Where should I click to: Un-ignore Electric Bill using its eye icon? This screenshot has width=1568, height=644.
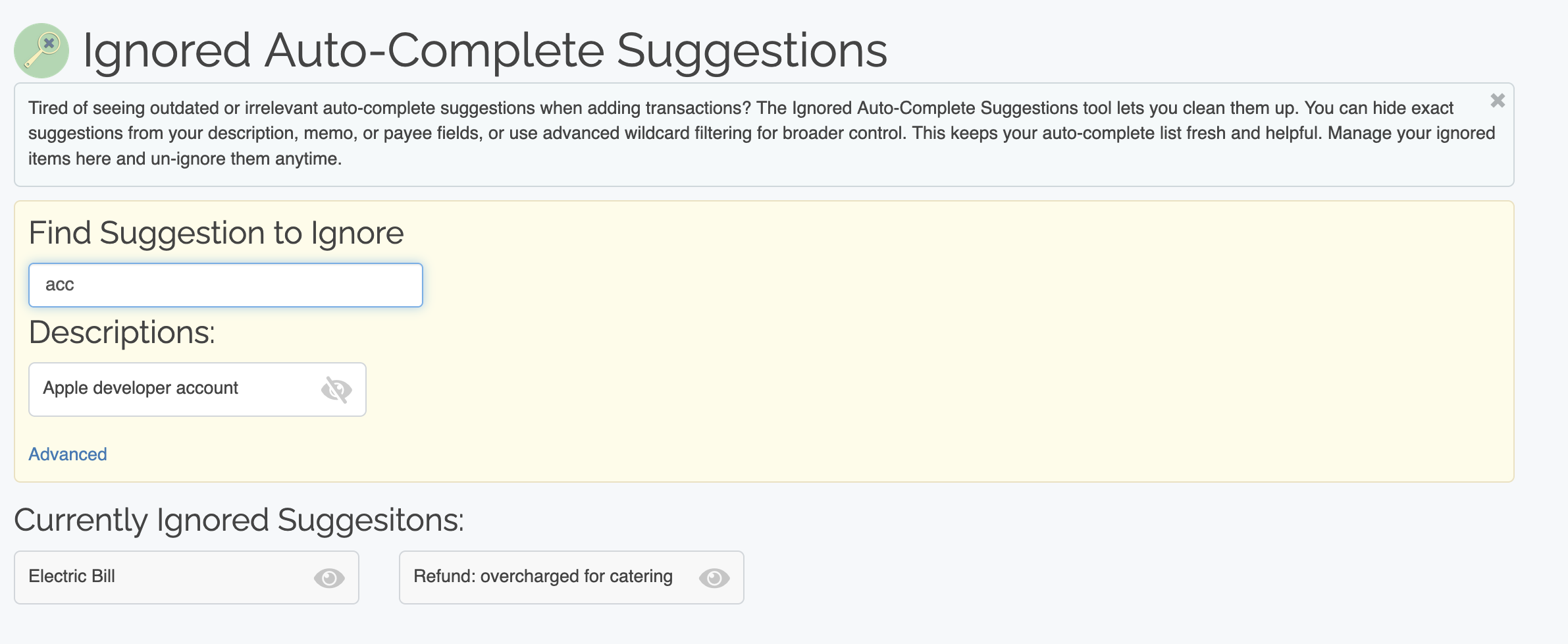tap(329, 578)
